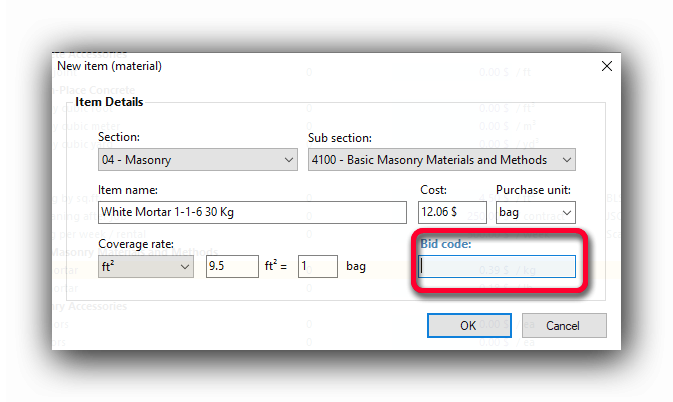Click the Item name text field

tap(252, 213)
